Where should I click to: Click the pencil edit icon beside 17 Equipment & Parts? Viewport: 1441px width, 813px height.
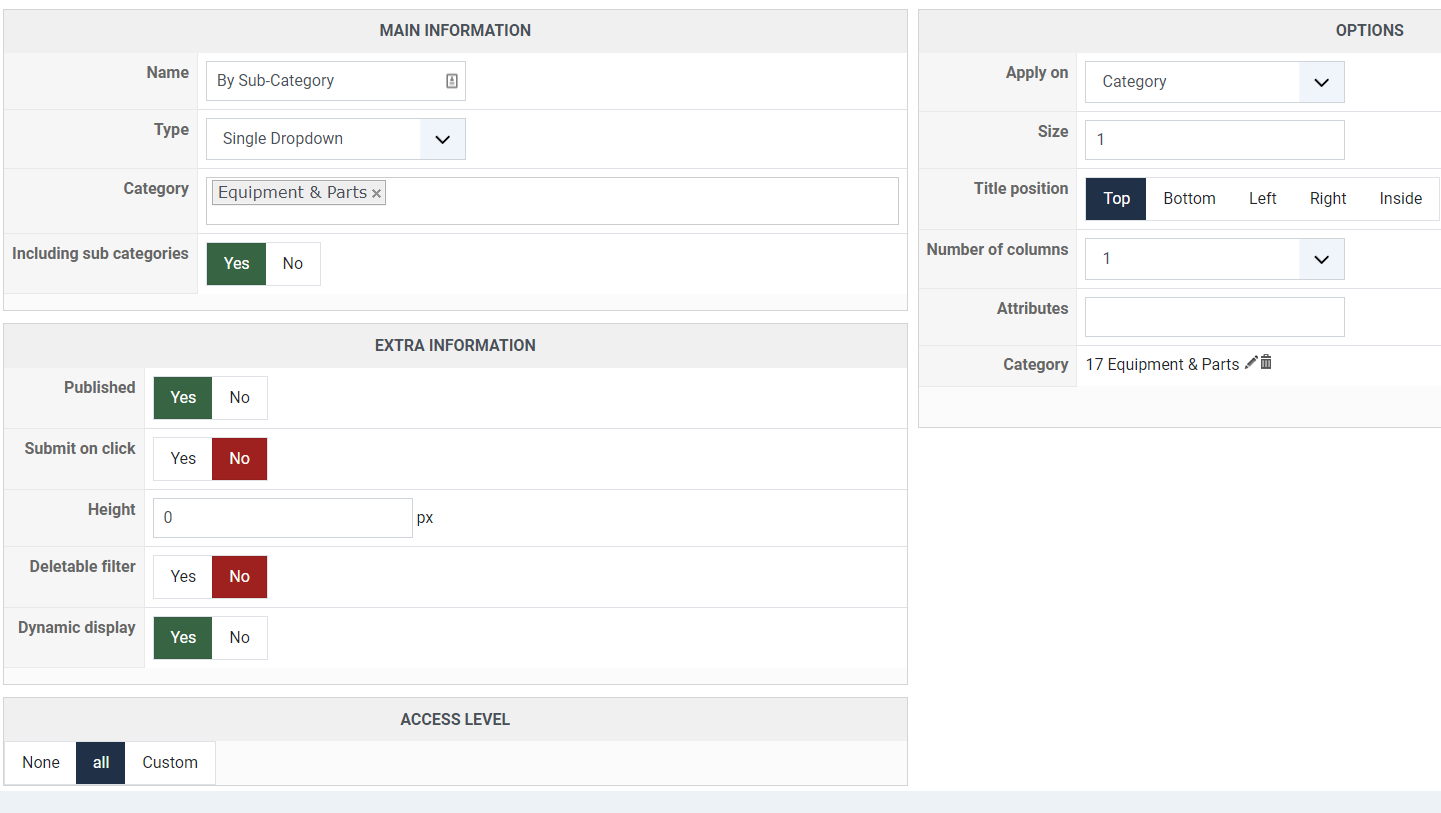pyautogui.click(x=1251, y=363)
